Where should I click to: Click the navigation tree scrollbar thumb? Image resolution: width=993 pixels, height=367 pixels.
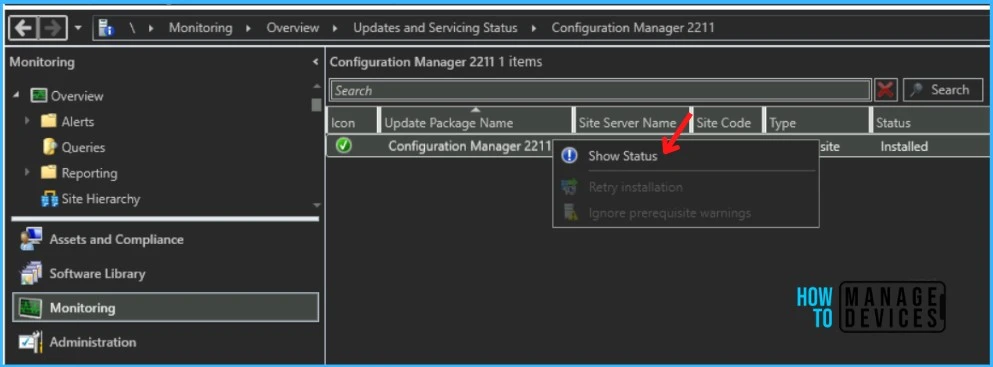316,105
